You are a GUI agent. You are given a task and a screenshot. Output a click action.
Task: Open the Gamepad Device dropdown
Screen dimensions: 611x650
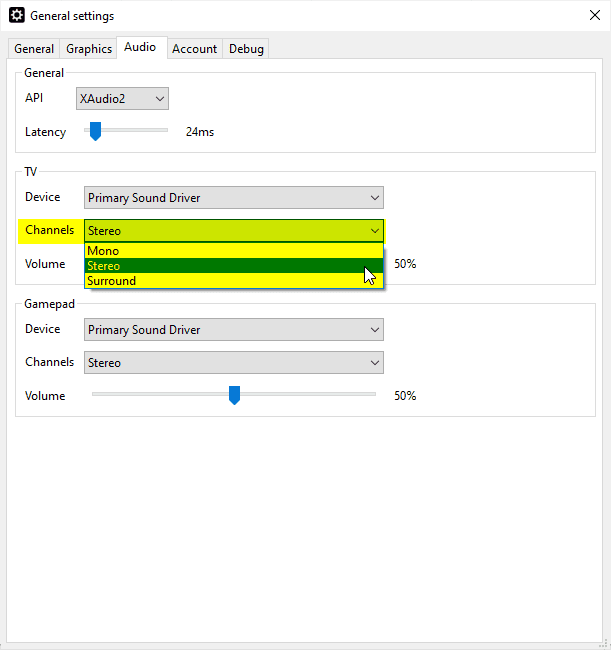click(x=234, y=330)
